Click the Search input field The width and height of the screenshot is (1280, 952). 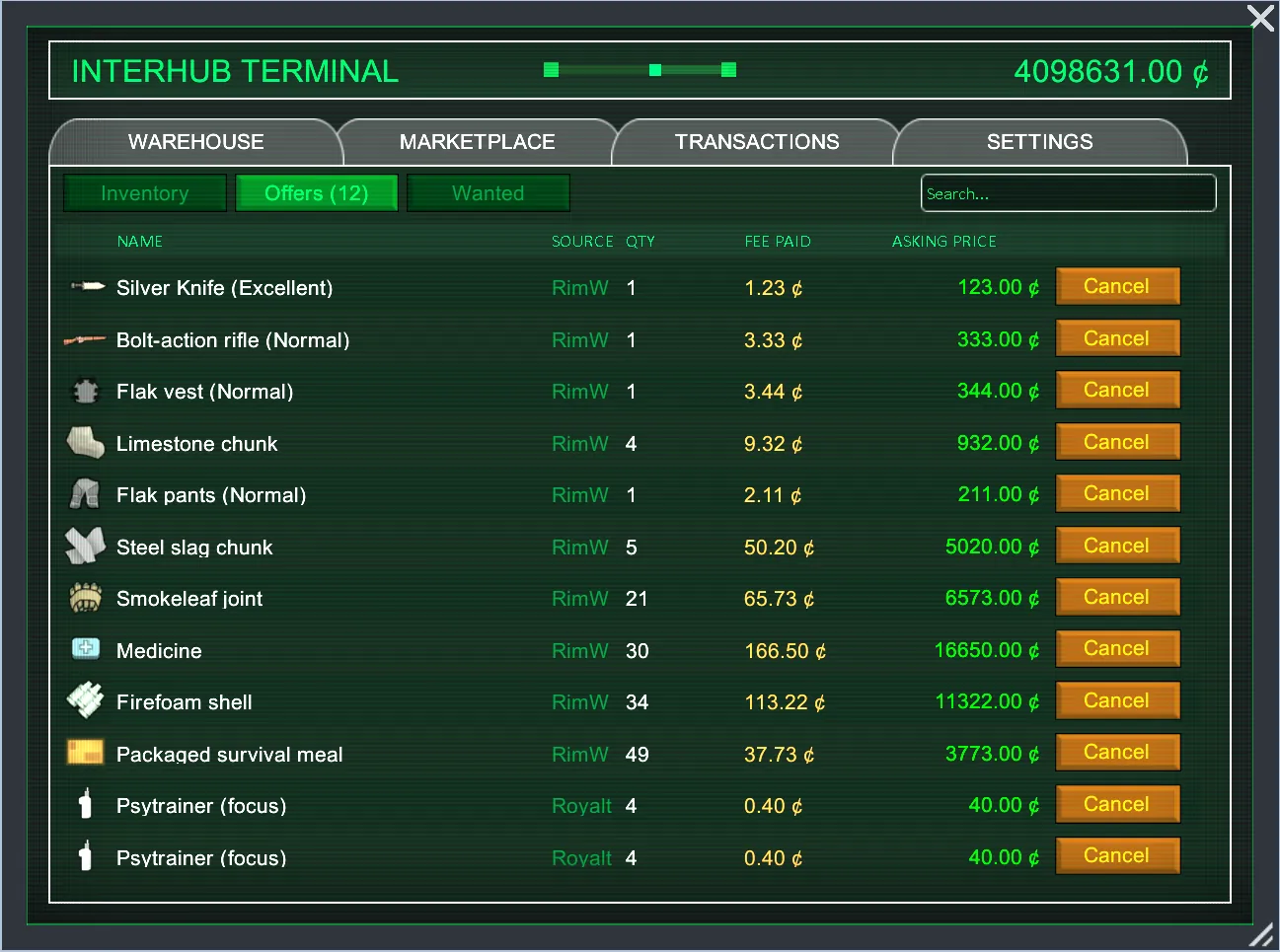tap(1068, 193)
